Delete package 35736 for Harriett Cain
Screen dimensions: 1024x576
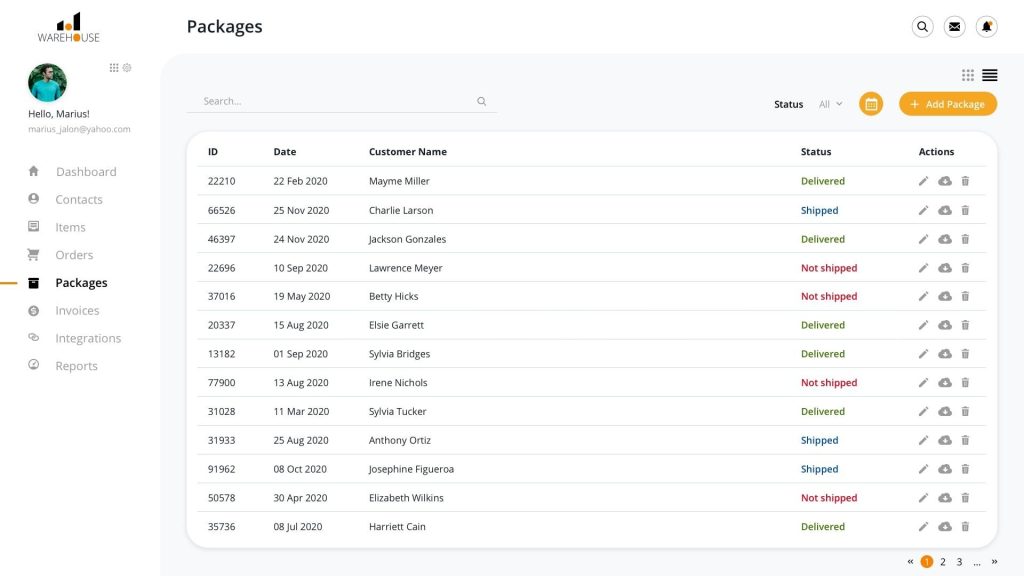point(965,527)
